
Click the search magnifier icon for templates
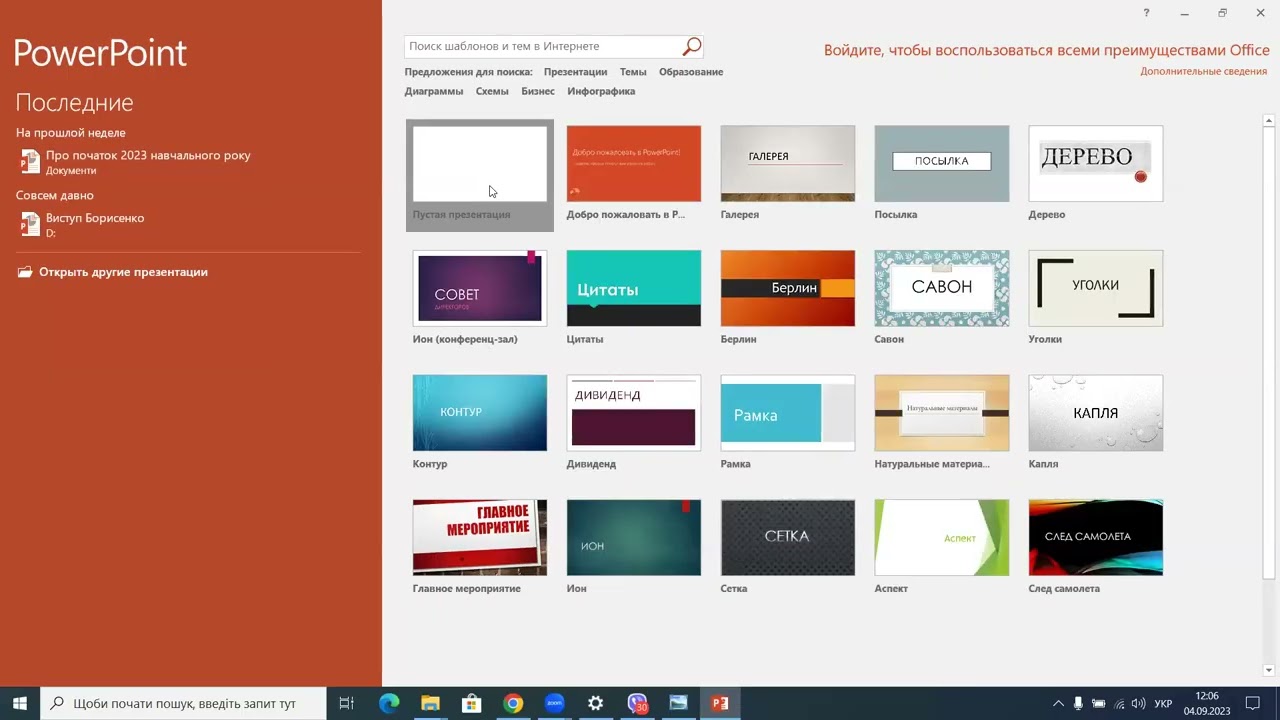tap(692, 46)
